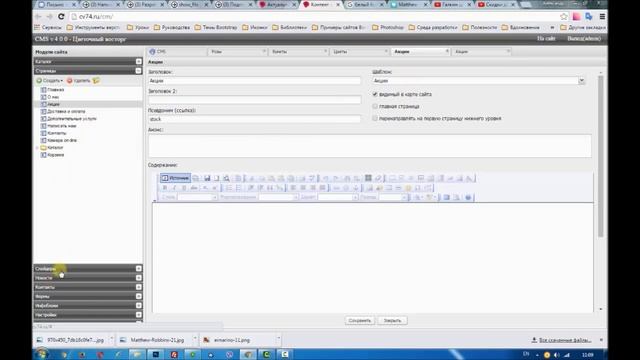640x360 pixels.
Task: Expand the Новости module panel
Action: (x=139, y=278)
